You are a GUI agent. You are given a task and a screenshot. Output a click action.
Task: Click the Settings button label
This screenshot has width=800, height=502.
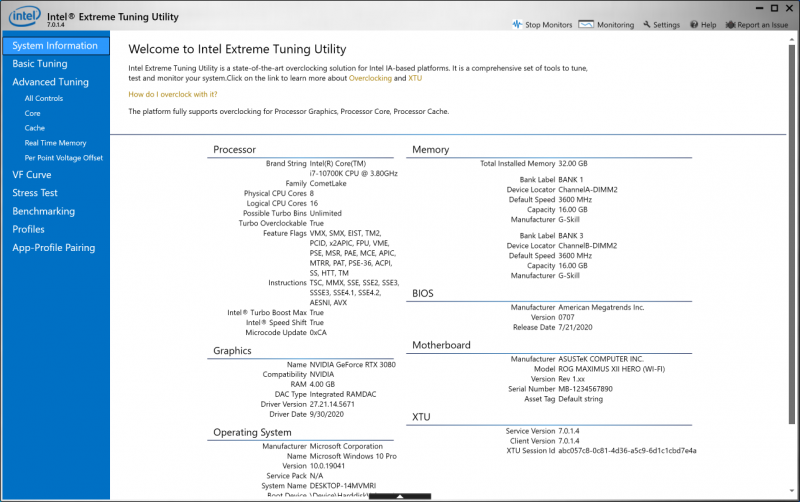[666, 24]
